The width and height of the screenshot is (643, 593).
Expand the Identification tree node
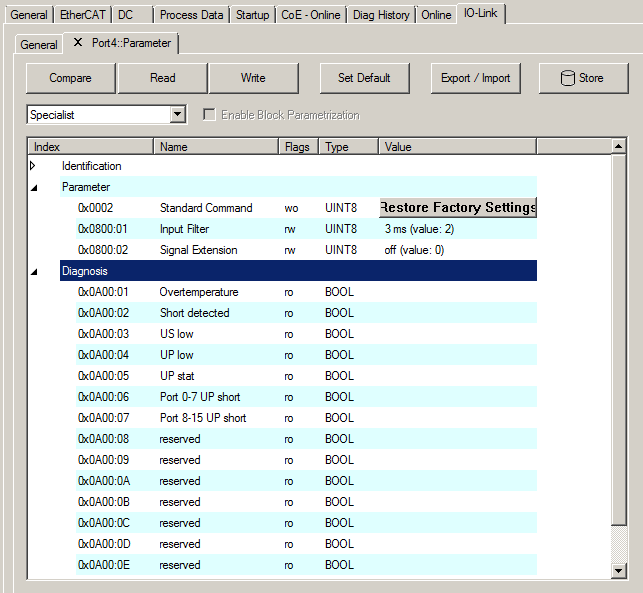tap(33, 166)
